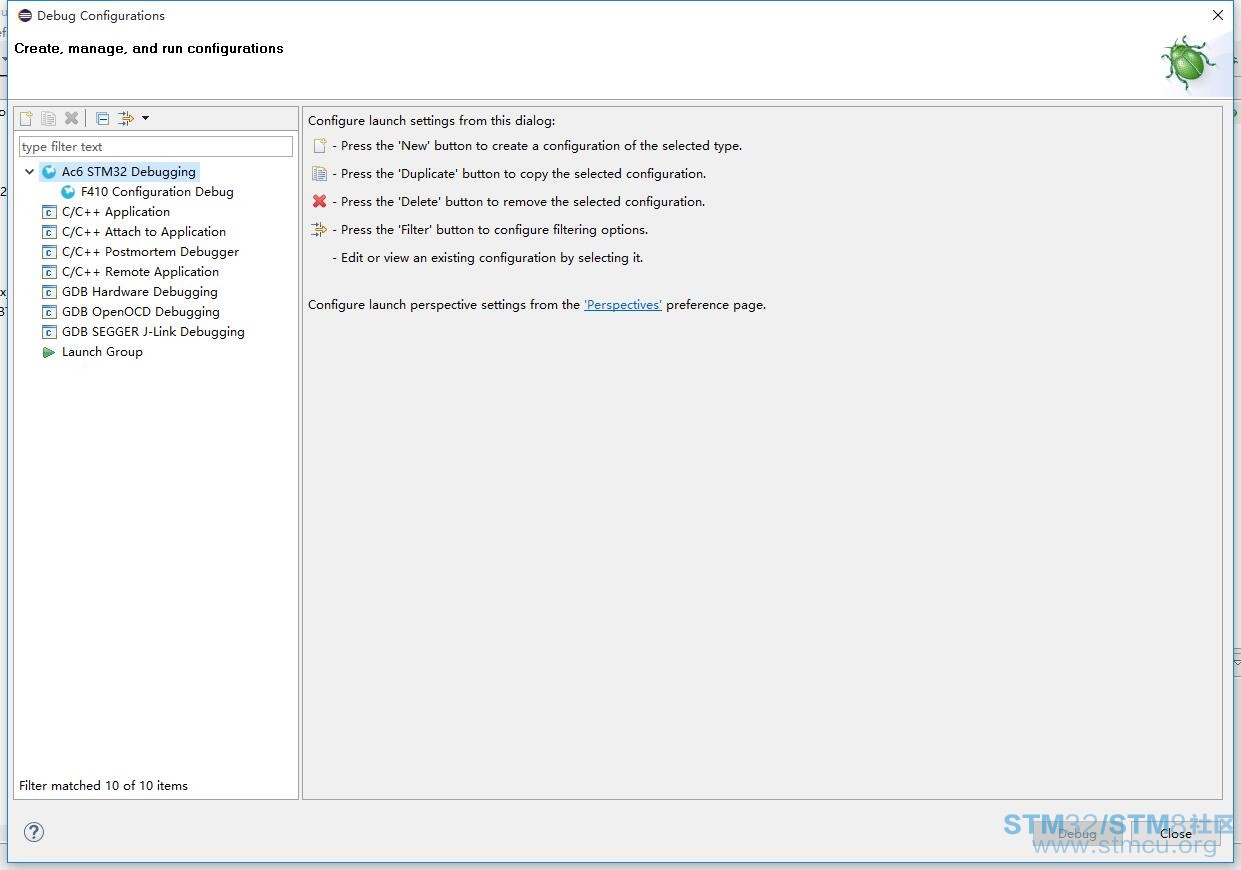Screen dimensions: 1241x870
Task: Collapse the Ac6 STM32 Debugging tree node
Action: (30, 172)
